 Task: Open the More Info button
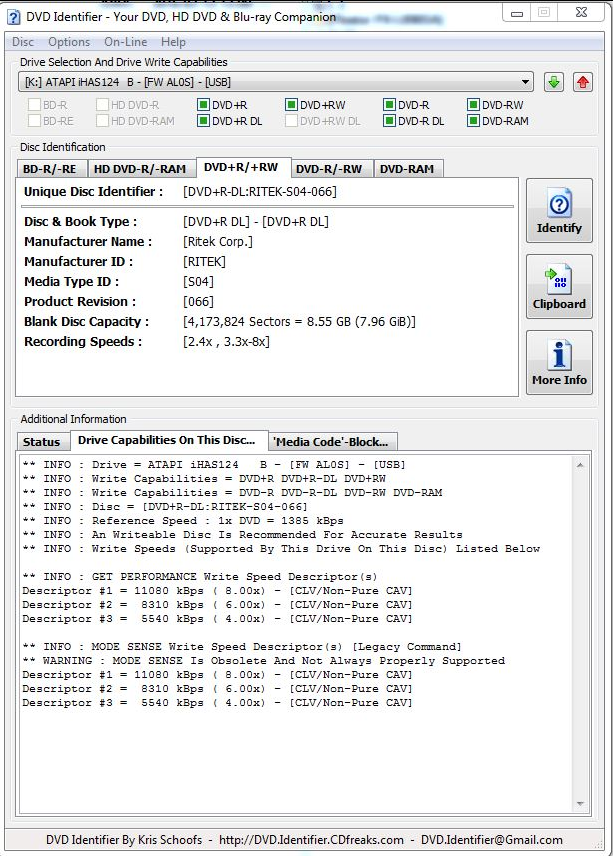click(x=559, y=362)
